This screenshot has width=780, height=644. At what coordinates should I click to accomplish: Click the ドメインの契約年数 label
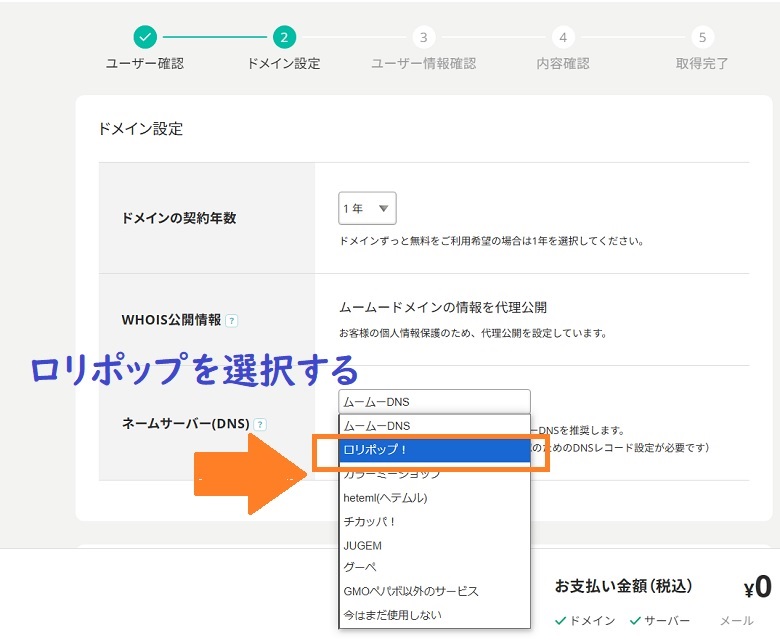tap(179, 218)
